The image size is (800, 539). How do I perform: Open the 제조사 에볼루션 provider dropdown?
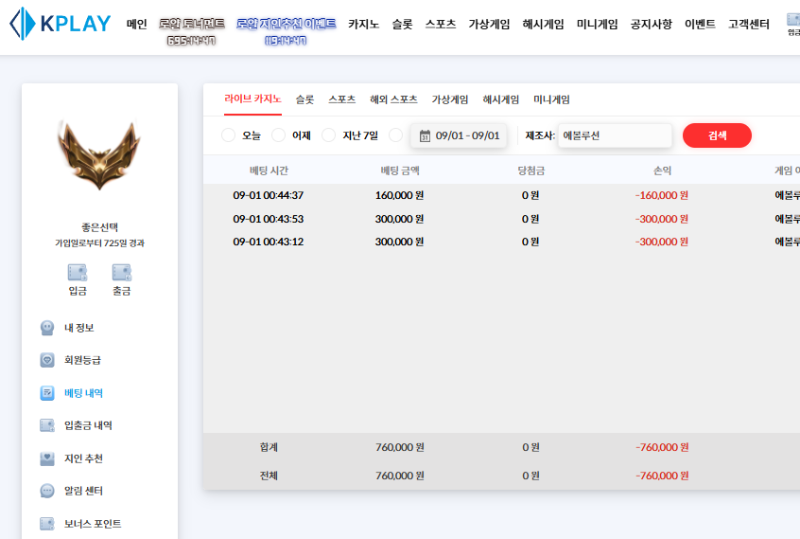tap(615, 136)
